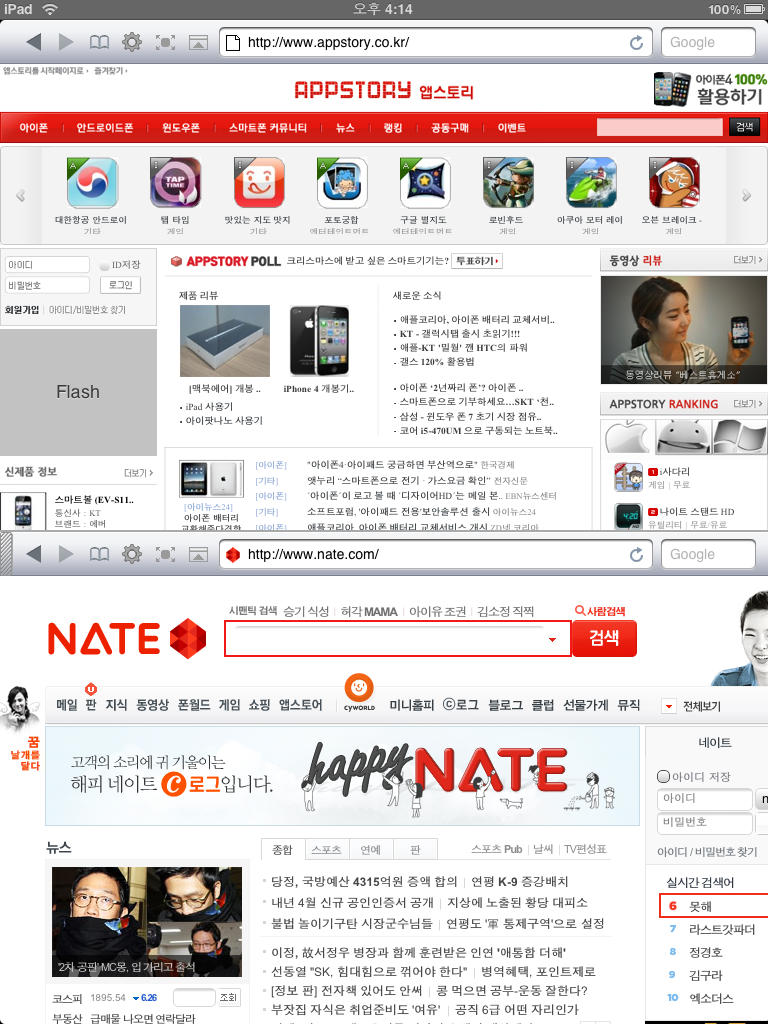Open the 안드로이드폰 menu on Appstory
The image size is (768, 1024).
pos(104,128)
